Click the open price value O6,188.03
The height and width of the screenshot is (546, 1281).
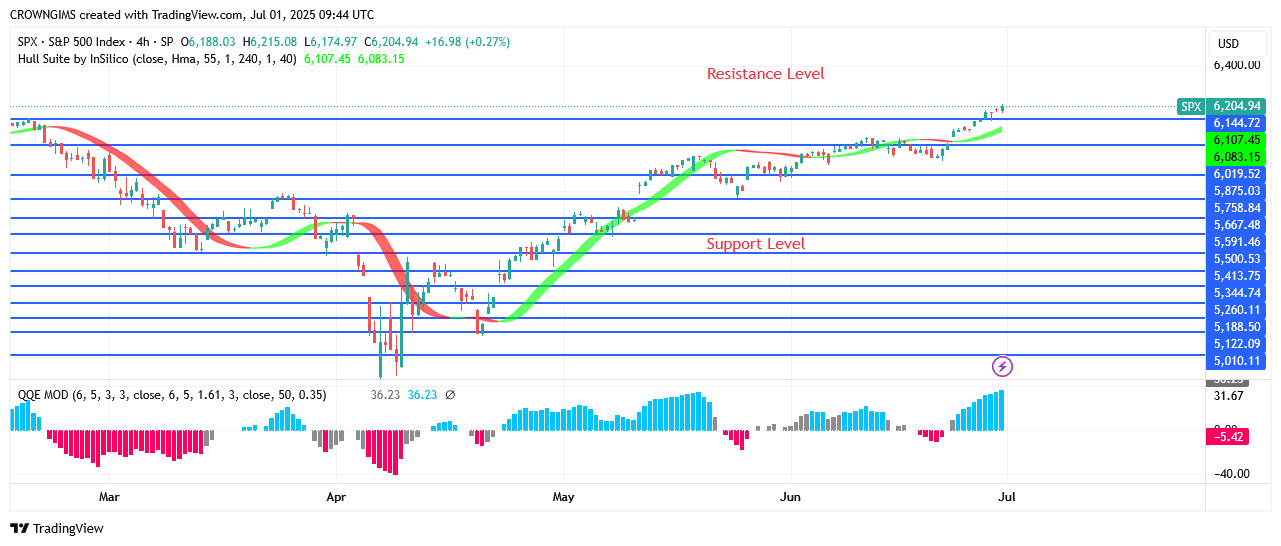click(x=208, y=42)
